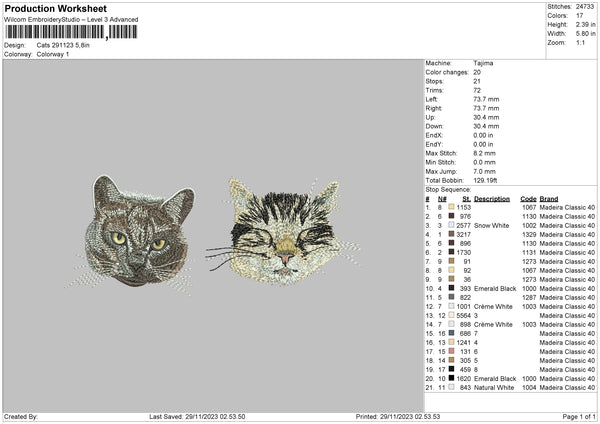
Task: Click the Zoom 1:1 value
Action: (580, 44)
